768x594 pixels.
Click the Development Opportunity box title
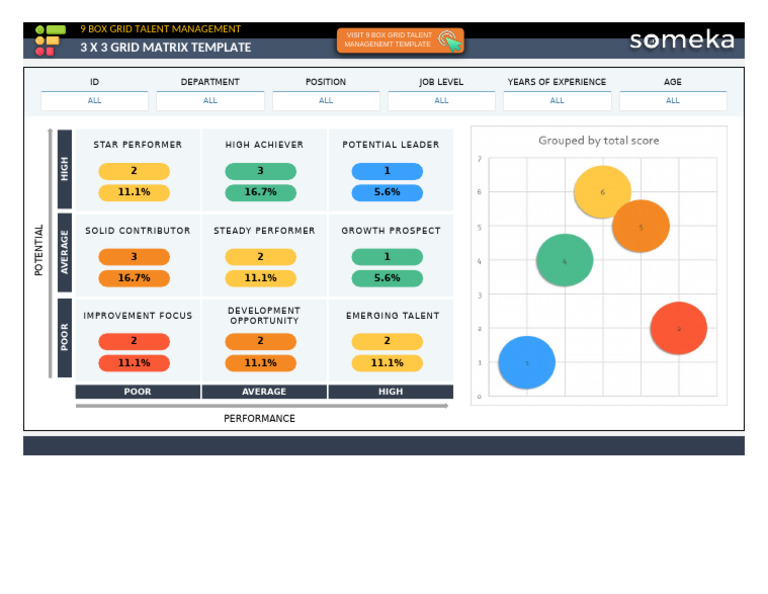(x=264, y=316)
